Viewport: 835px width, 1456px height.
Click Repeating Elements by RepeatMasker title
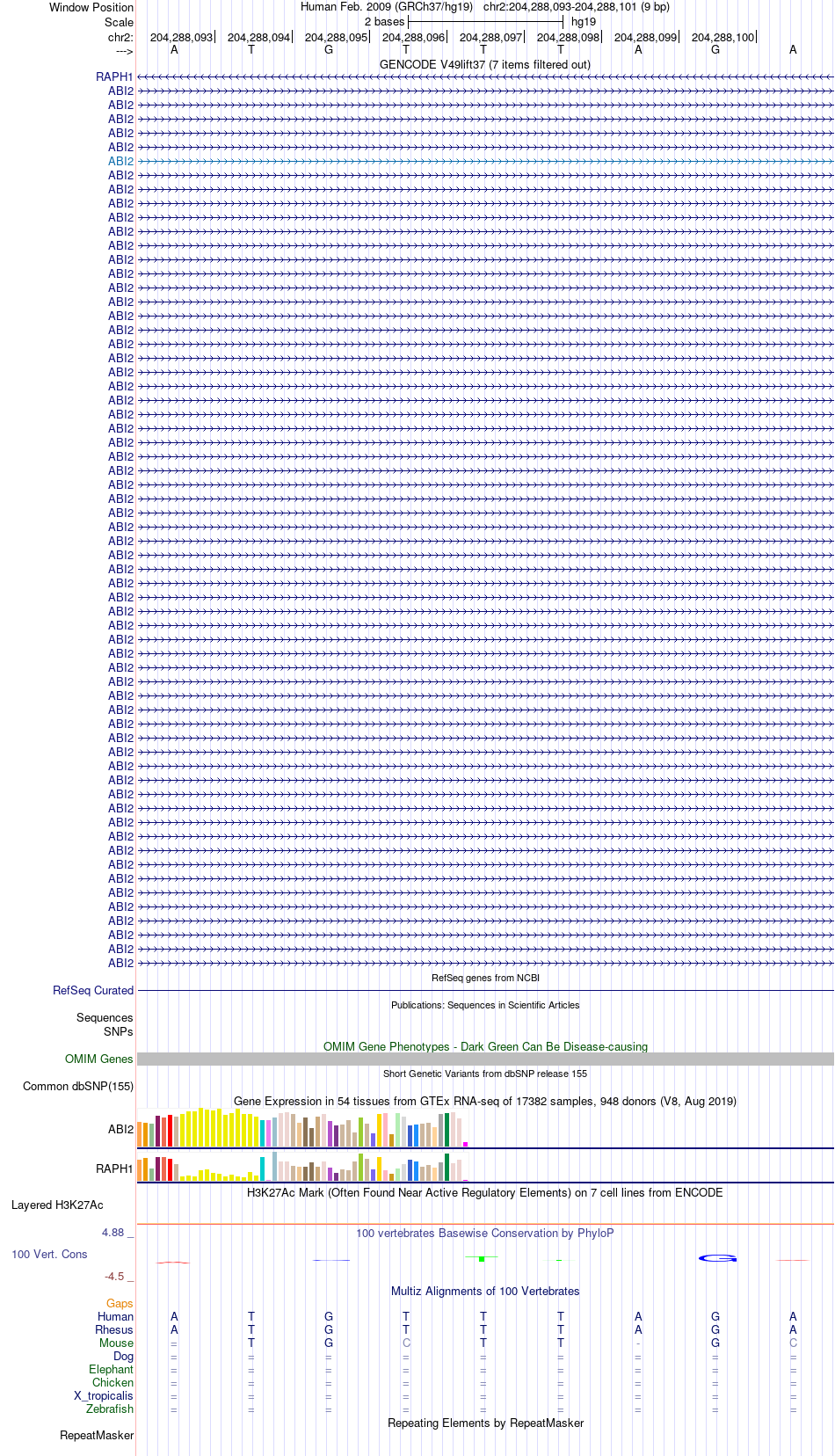(485, 1423)
